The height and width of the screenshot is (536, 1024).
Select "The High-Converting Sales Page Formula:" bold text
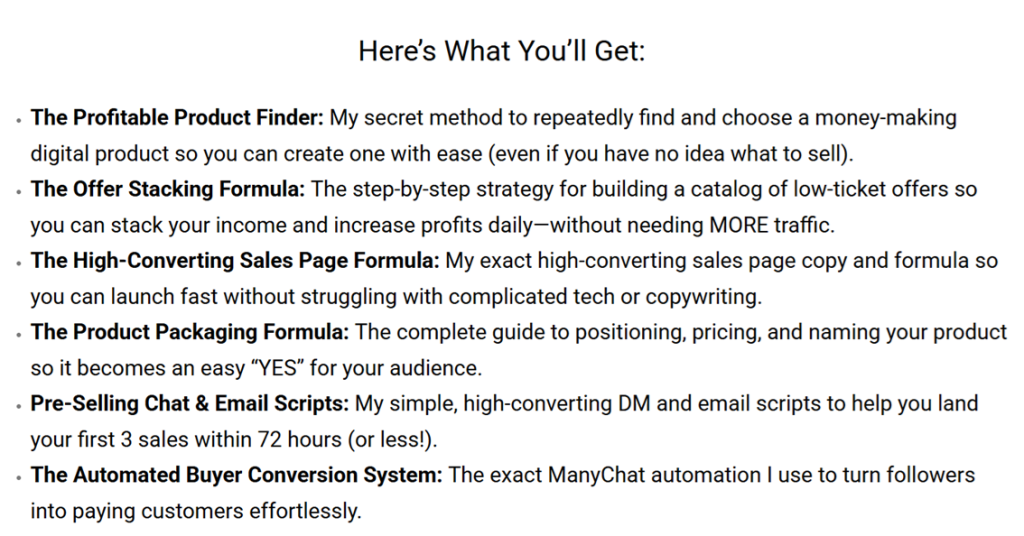click(235, 261)
